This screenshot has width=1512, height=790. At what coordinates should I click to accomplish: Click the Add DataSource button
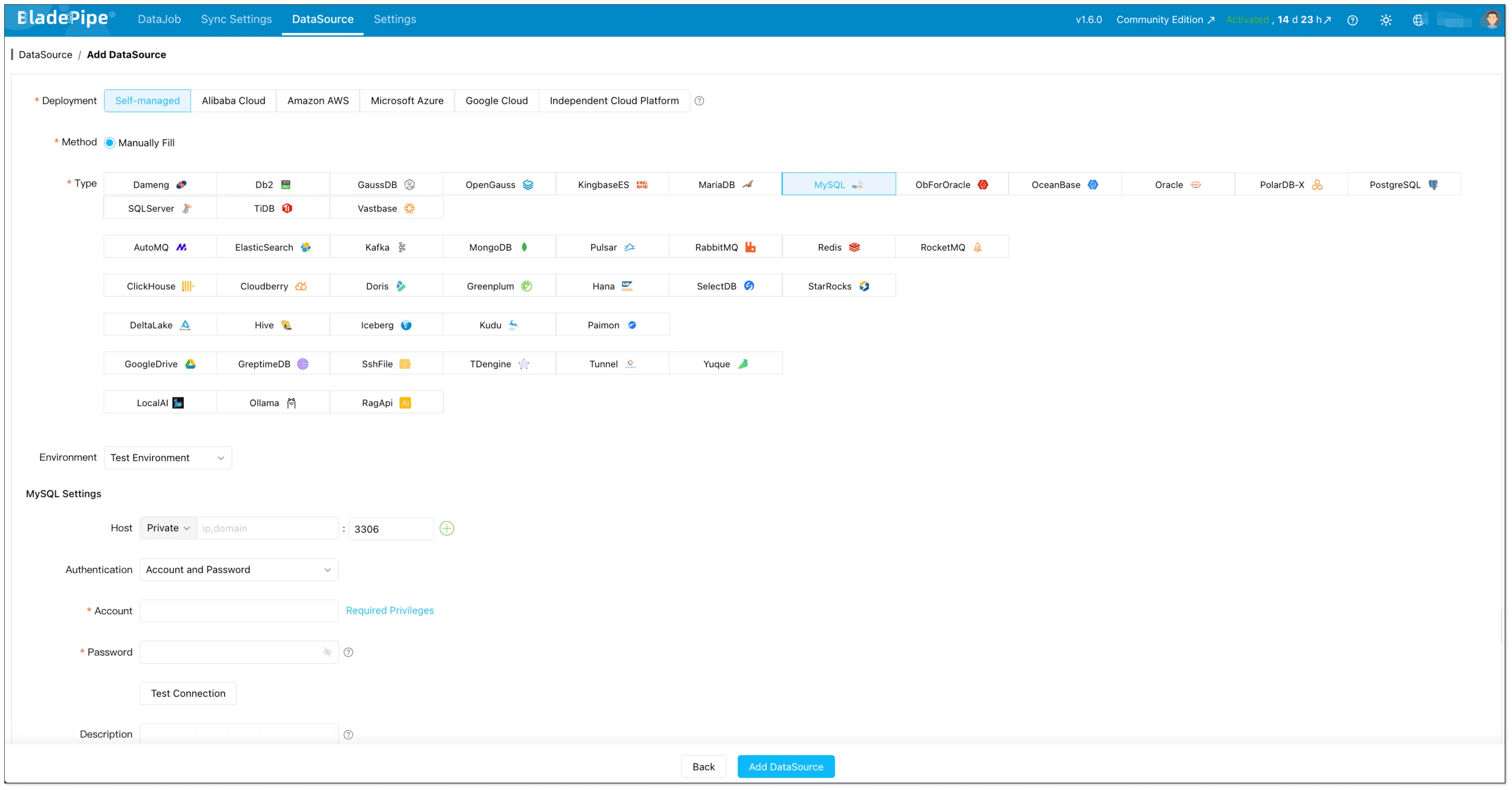coord(786,766)
